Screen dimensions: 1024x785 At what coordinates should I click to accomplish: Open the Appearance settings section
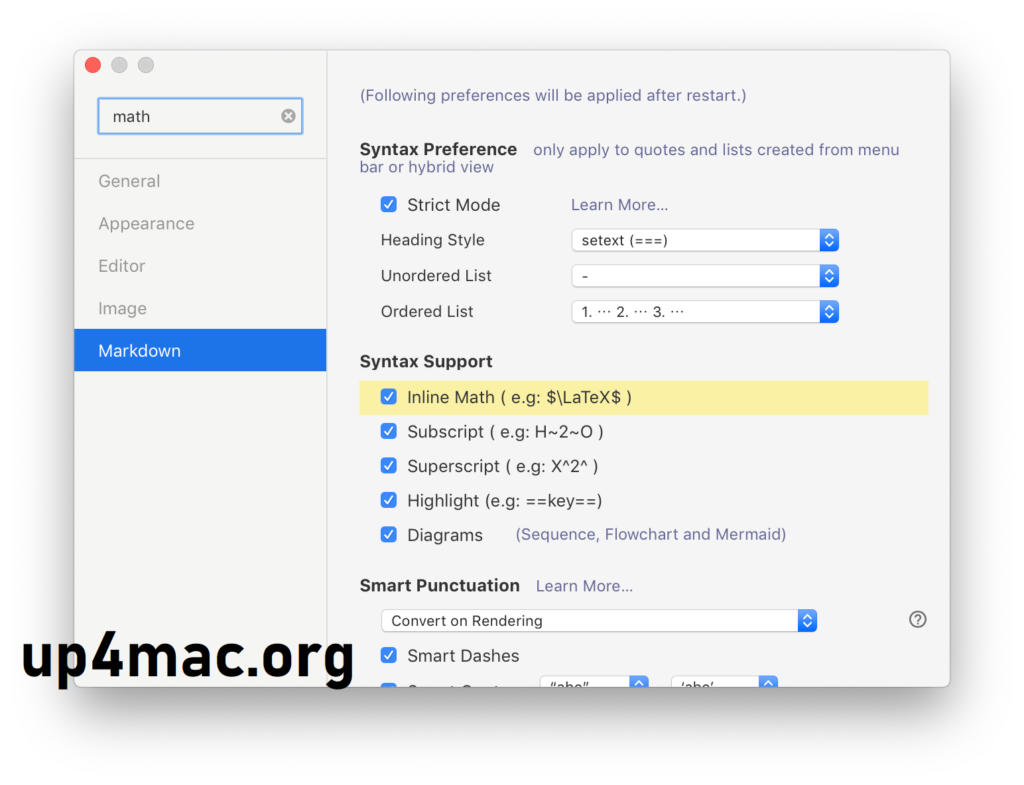click(146, 223)
